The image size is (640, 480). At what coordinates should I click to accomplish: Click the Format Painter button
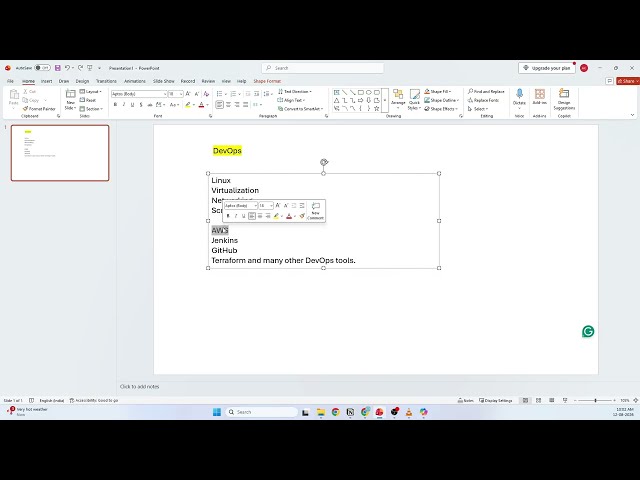tap(39, 109)
